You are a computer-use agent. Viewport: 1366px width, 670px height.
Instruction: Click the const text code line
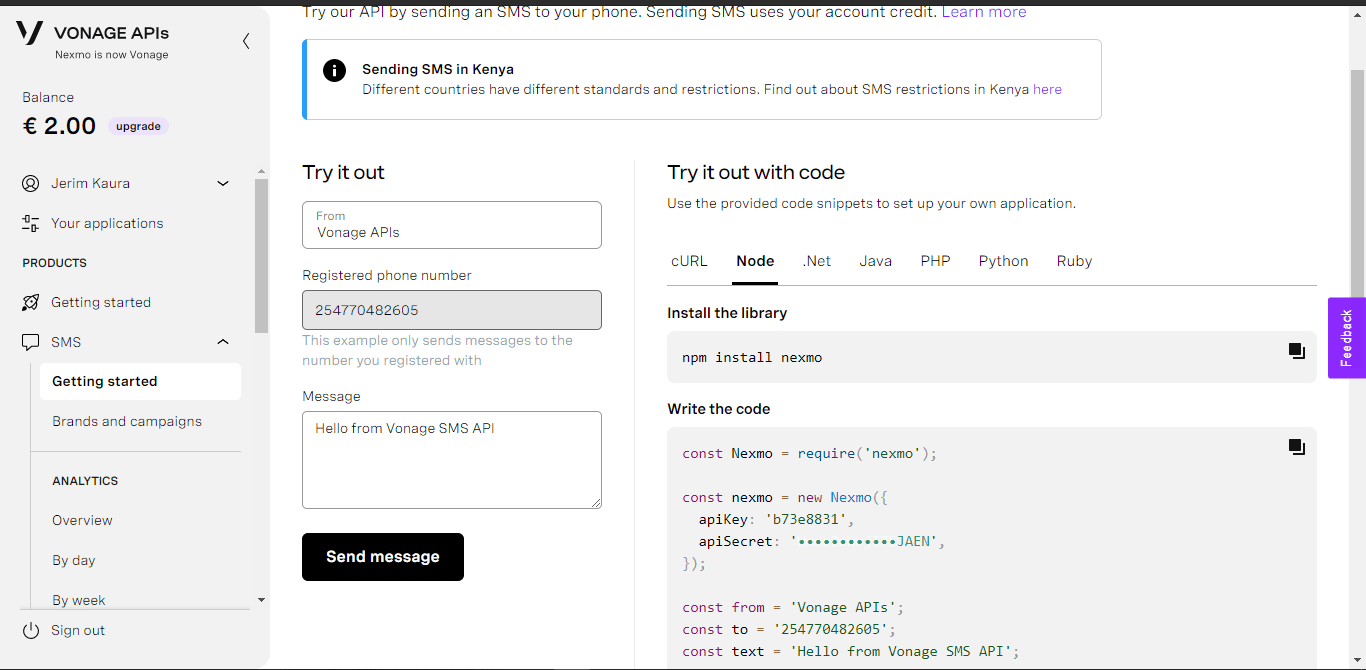tap(851, 651)
